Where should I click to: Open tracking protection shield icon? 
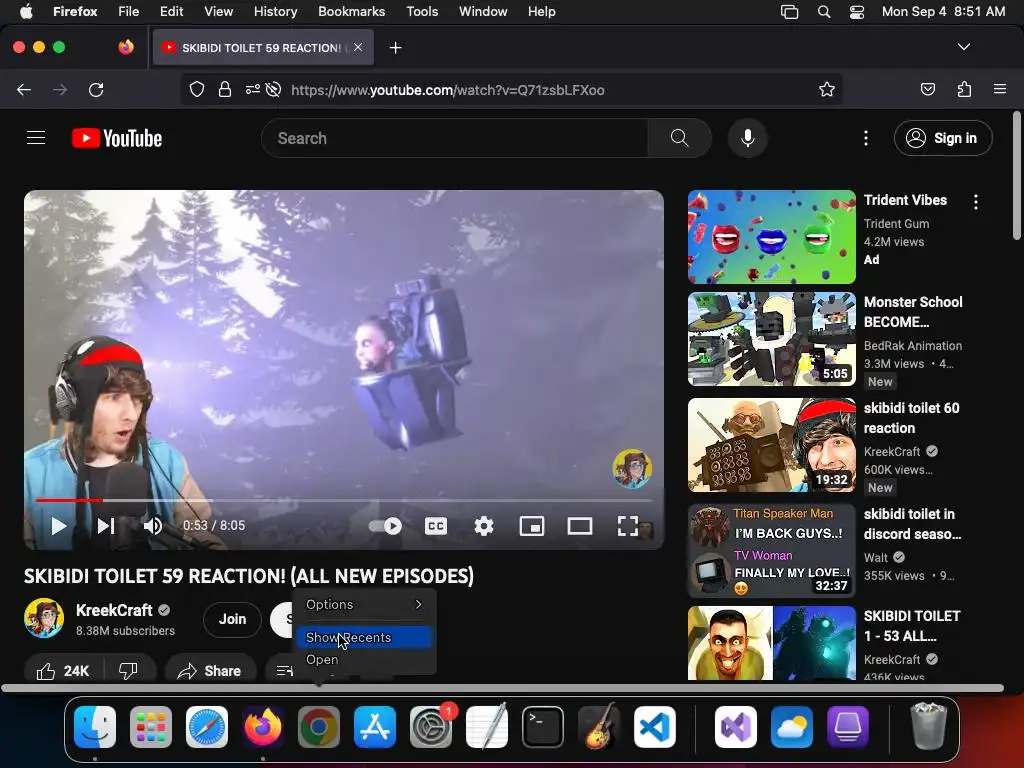coord(197,89)
